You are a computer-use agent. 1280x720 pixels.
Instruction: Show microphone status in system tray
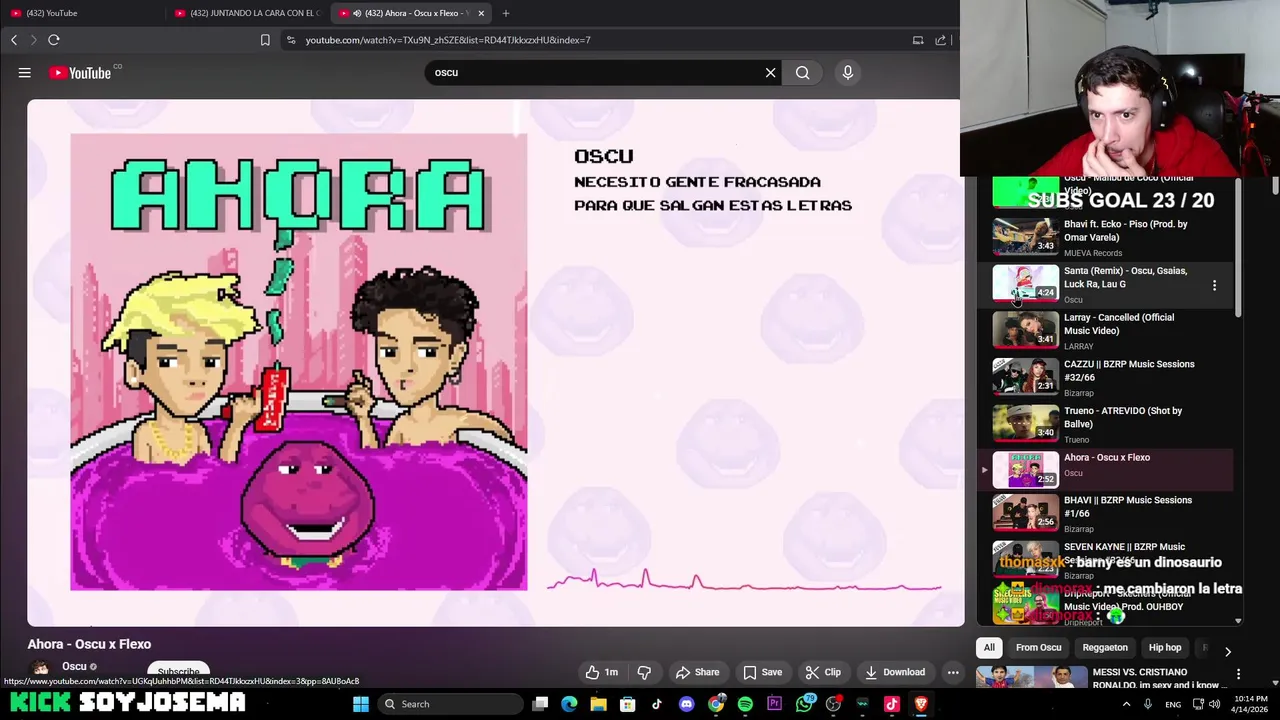pyautogui.click(x=1148, y=704)
